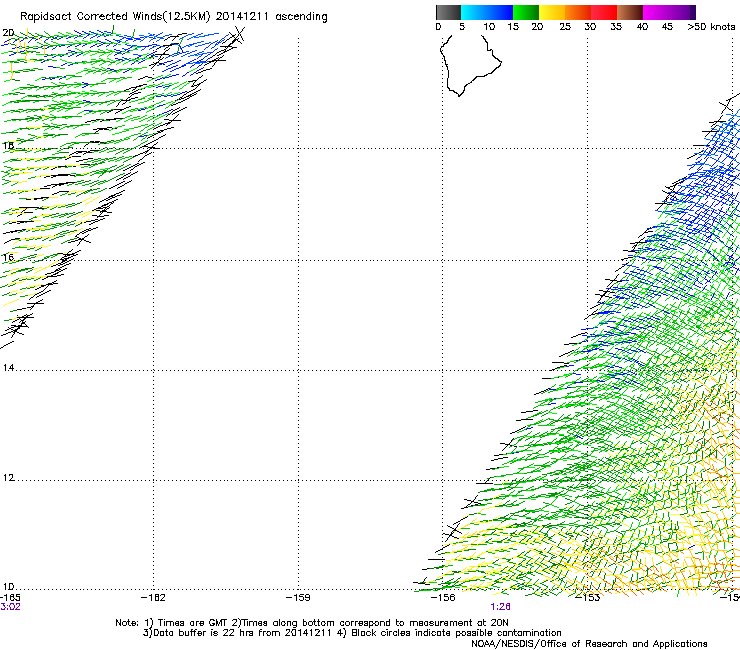Image resolution: width=740 pixels, height=650 pixels.
Task: Click the latitude axis label '18'
Action: coord(8,146)
